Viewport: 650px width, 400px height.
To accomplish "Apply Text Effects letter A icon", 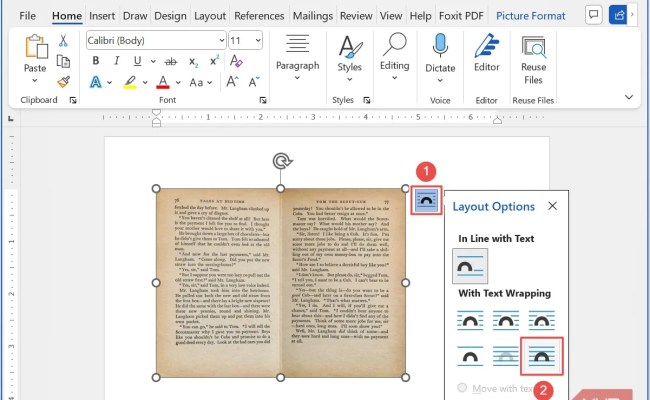I will click(x=96, y=82).
